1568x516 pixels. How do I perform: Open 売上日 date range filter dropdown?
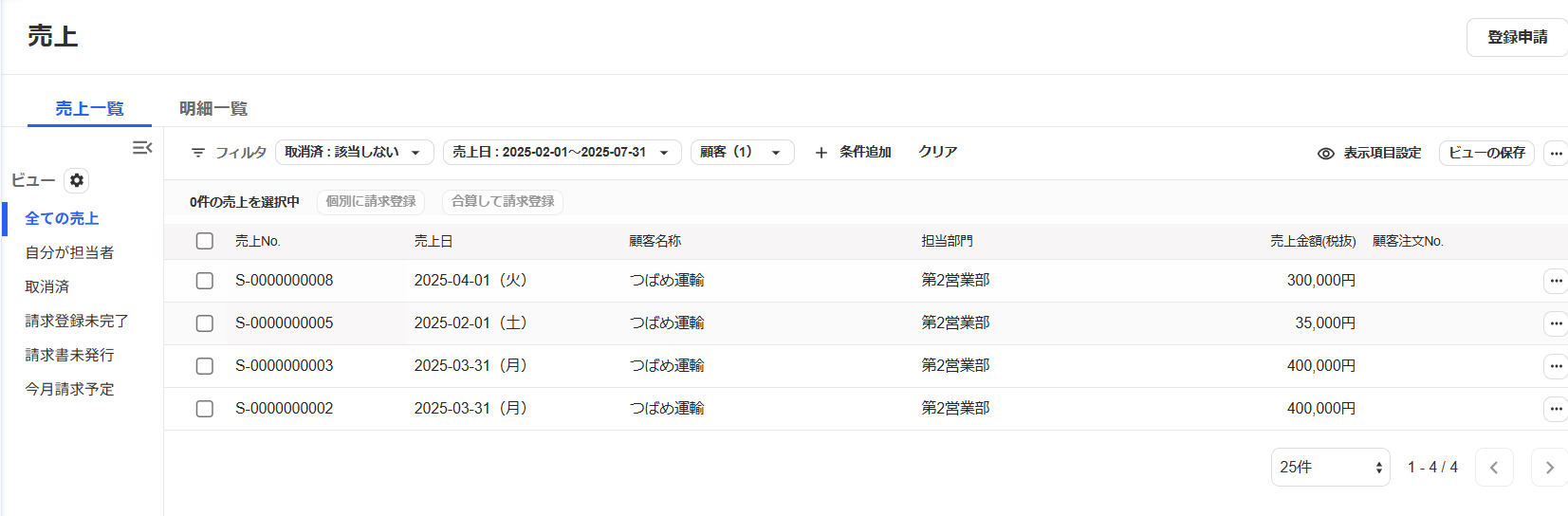[x=563, y=153]
